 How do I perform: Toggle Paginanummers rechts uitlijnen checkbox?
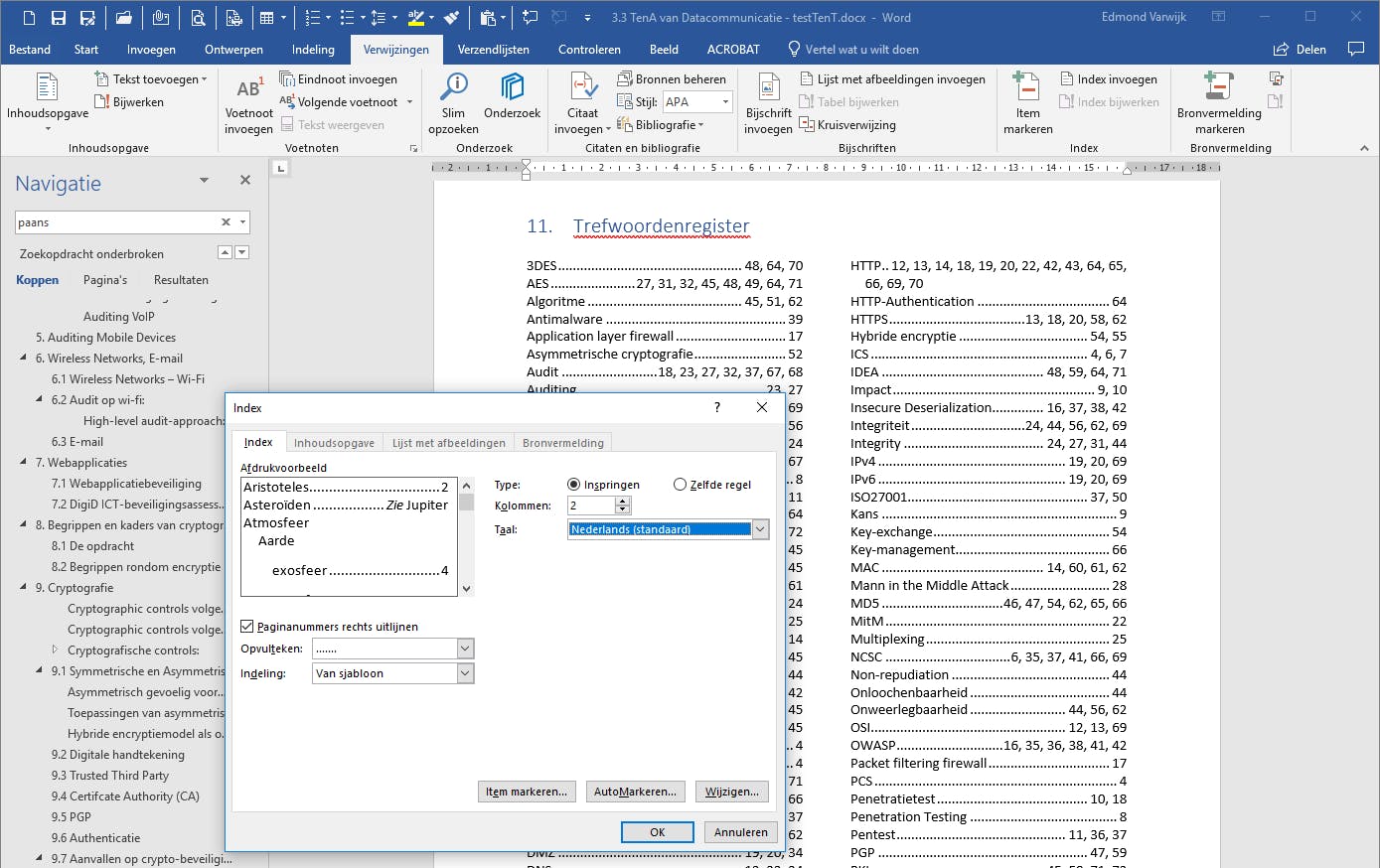point(247,627)
